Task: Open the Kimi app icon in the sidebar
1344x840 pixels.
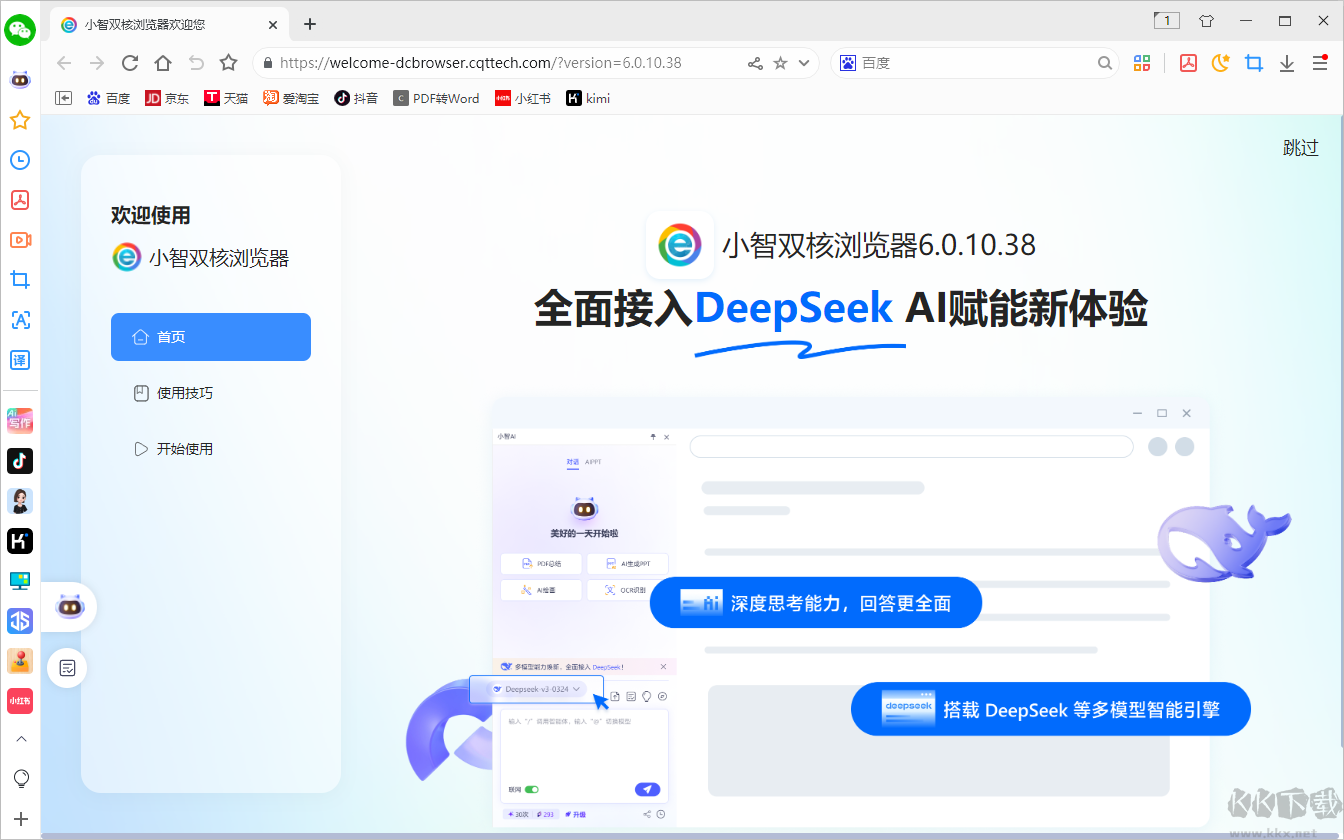Action: [20, 541]
